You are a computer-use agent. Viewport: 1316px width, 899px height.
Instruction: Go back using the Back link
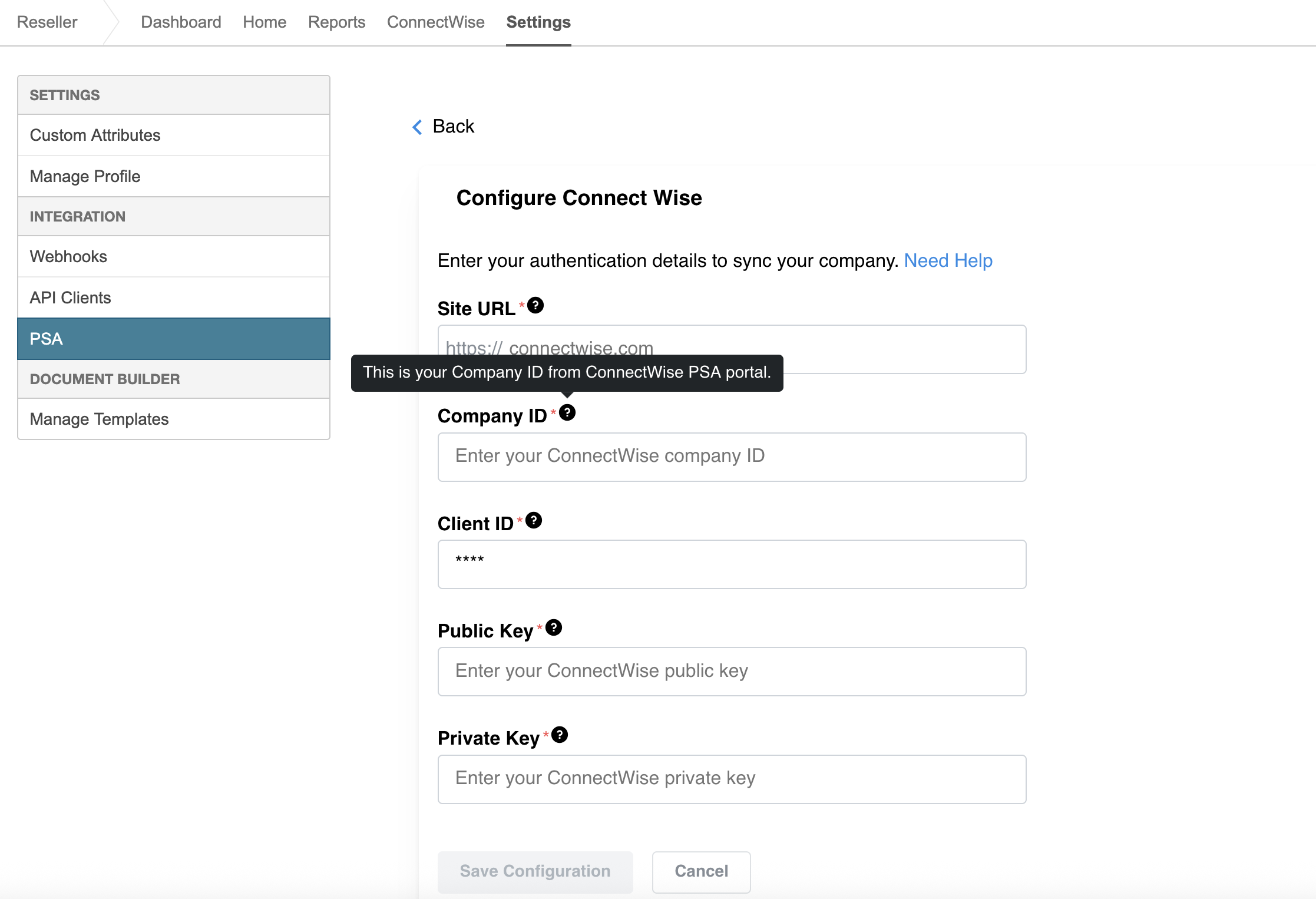coord(453,126)
